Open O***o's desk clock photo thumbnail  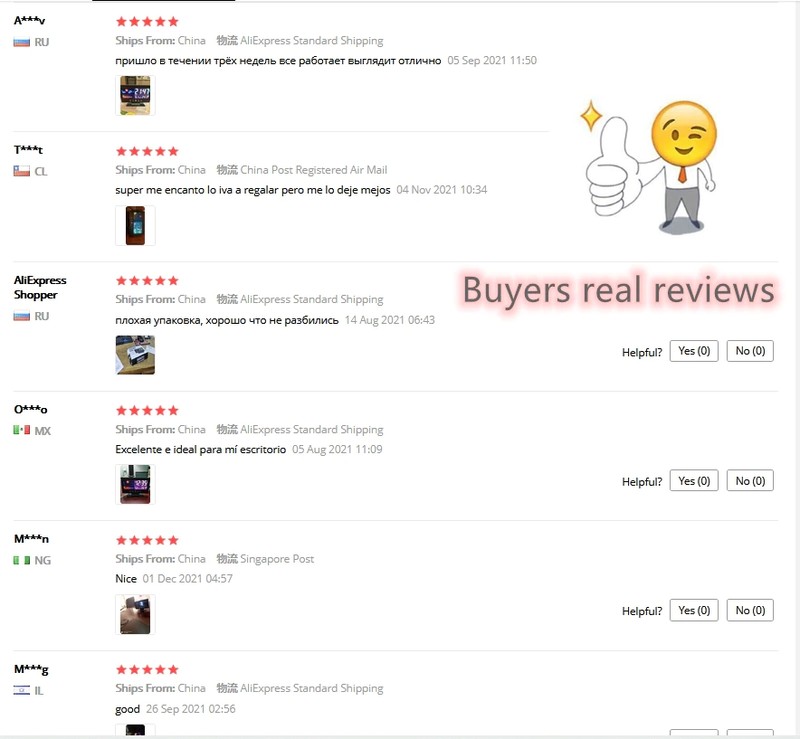(135, 484)
